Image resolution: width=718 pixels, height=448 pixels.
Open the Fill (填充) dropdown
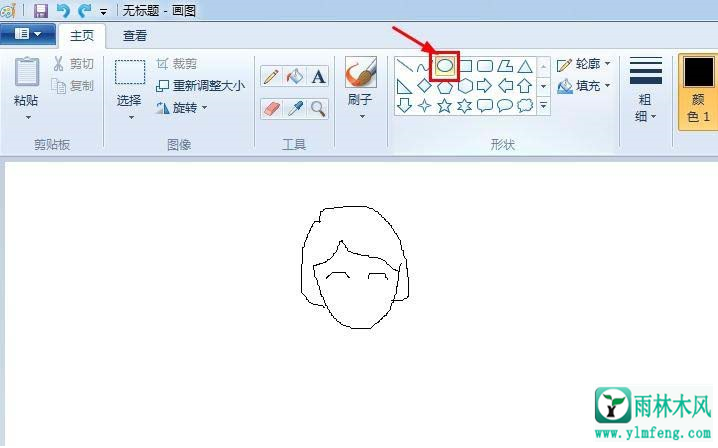coord(584,86)
